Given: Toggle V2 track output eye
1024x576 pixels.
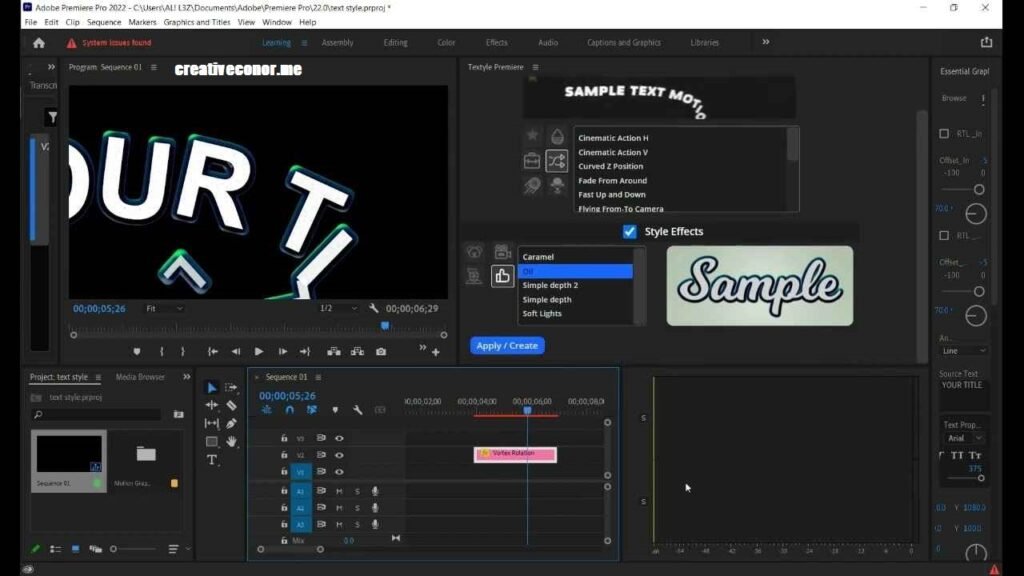Looking at the screenshot, I should tap(339, 455).
